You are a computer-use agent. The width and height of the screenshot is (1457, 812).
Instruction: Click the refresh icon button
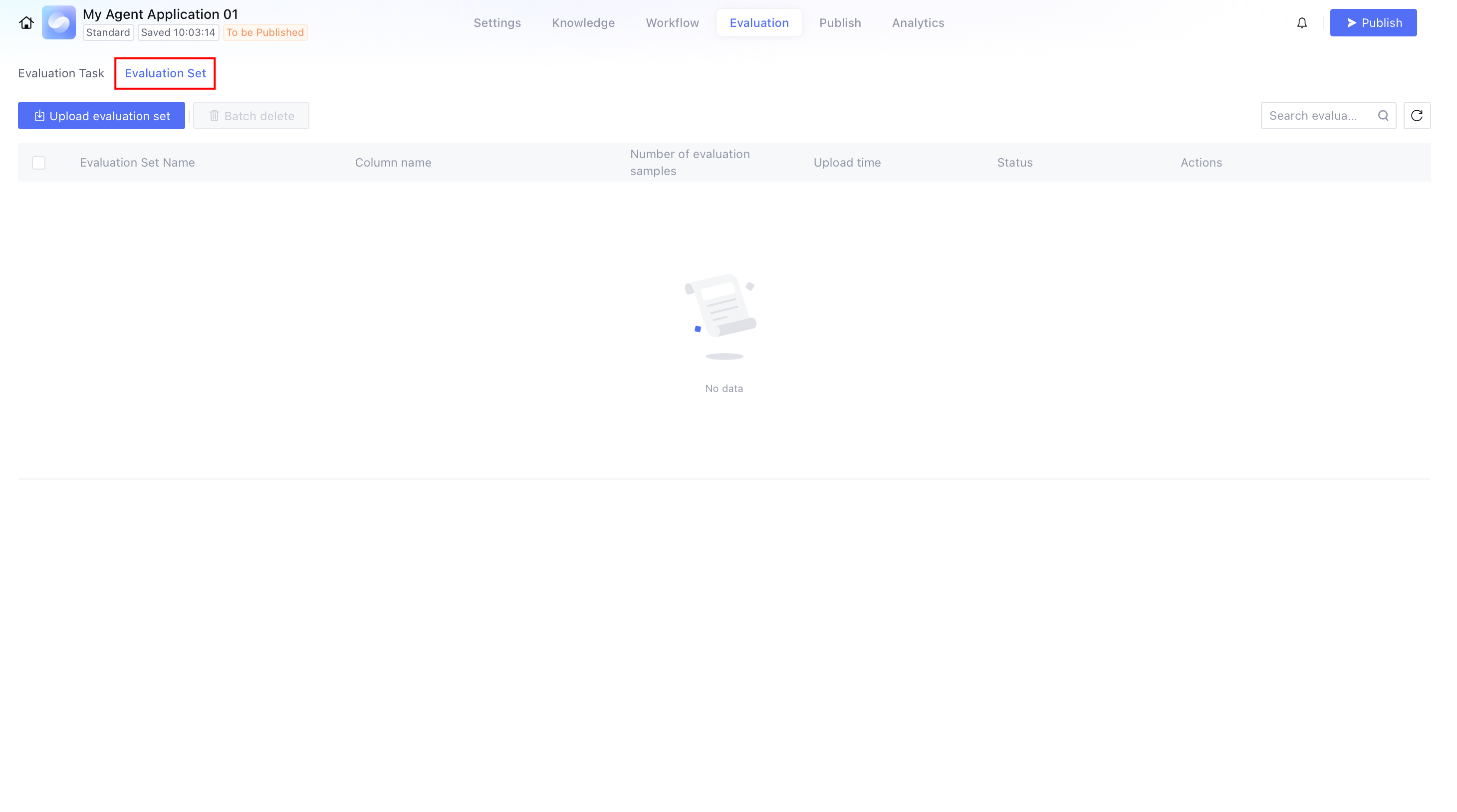click(1417, 115)
